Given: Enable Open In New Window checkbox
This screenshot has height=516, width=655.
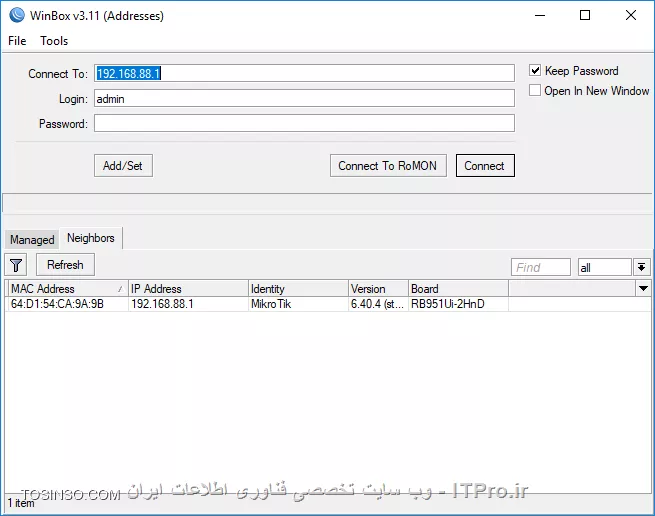Looking at the screenshot, I should tap(535, 90).
